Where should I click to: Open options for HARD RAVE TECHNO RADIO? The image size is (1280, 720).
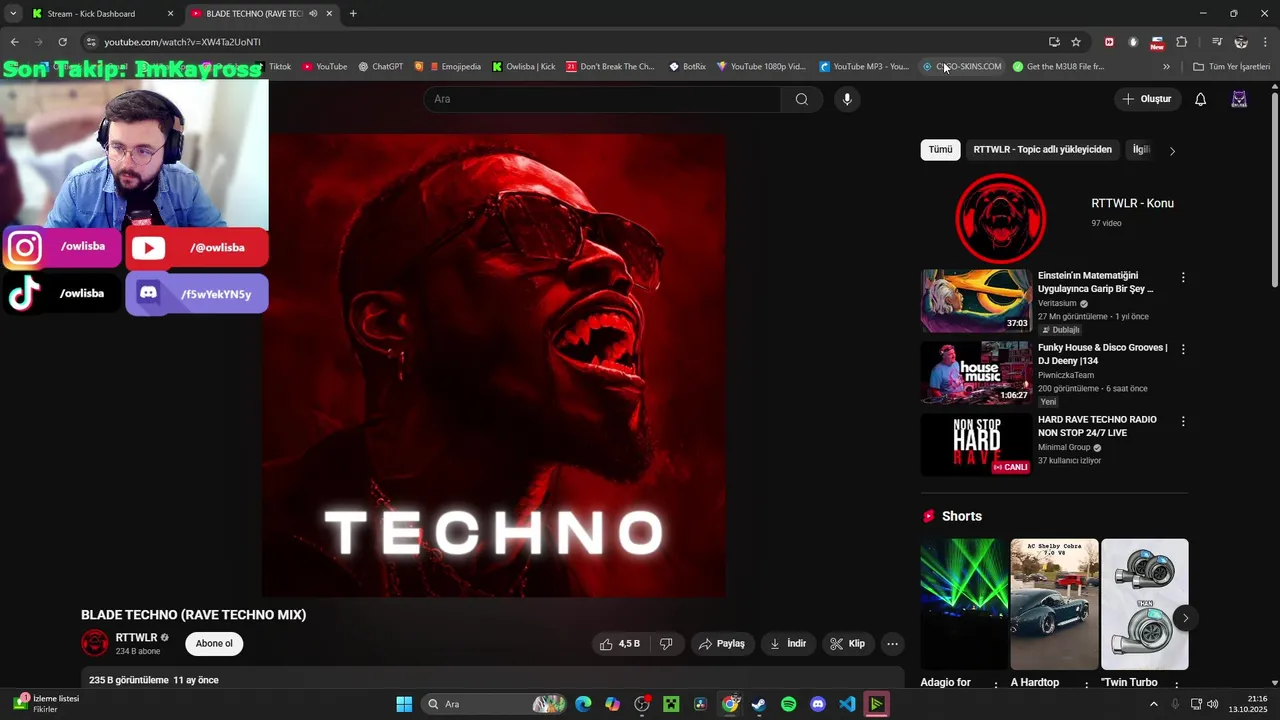(1183, 421)
